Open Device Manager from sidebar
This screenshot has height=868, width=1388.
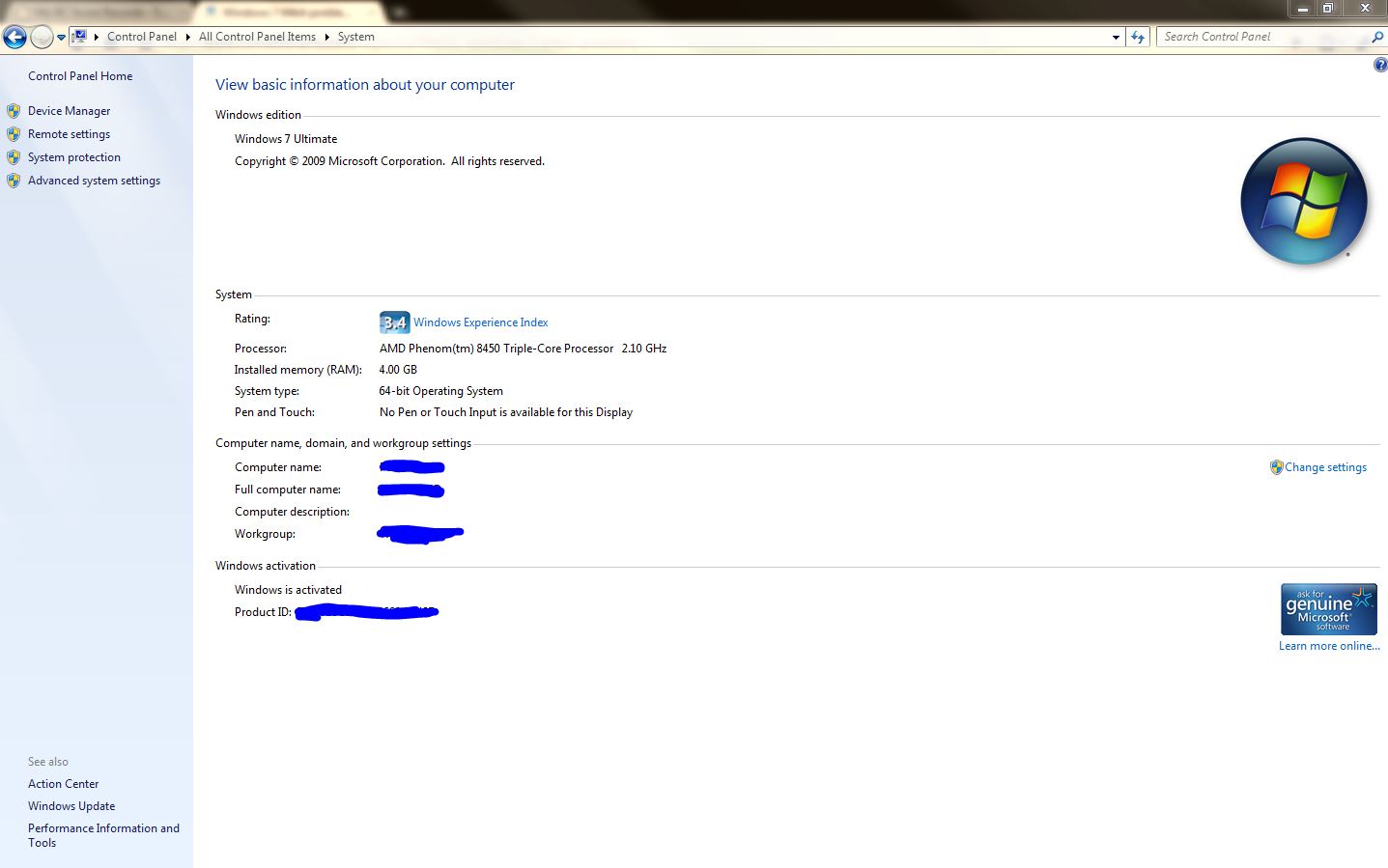point(69,111)
